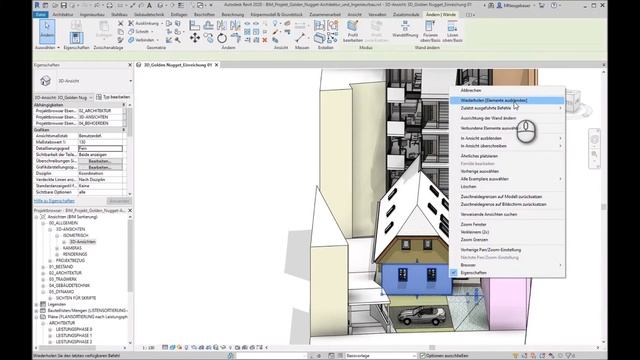The width and height of the screenshot is (640, 360).
Task: Click the Messen measure tool icon
Action: click(300, 38)
